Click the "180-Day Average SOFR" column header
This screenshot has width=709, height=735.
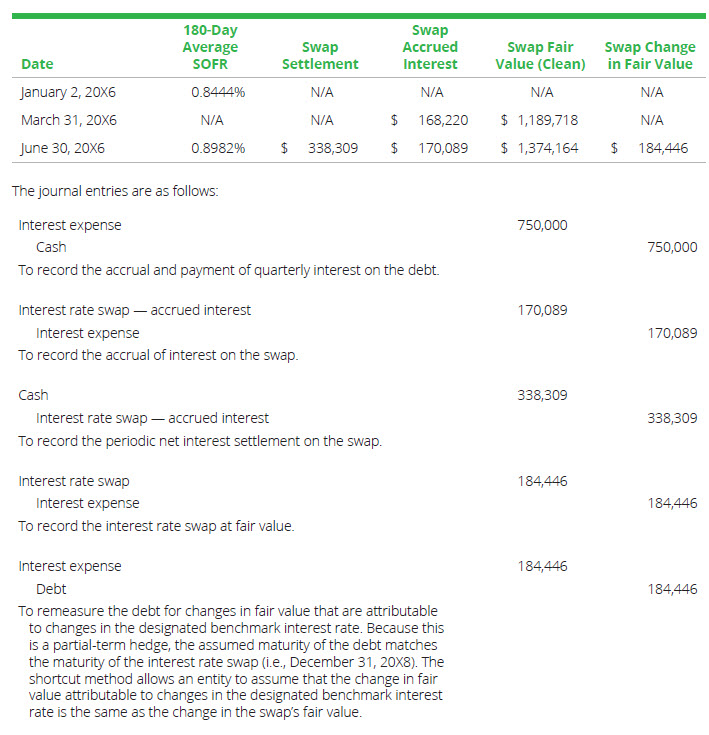coord(210,47)
